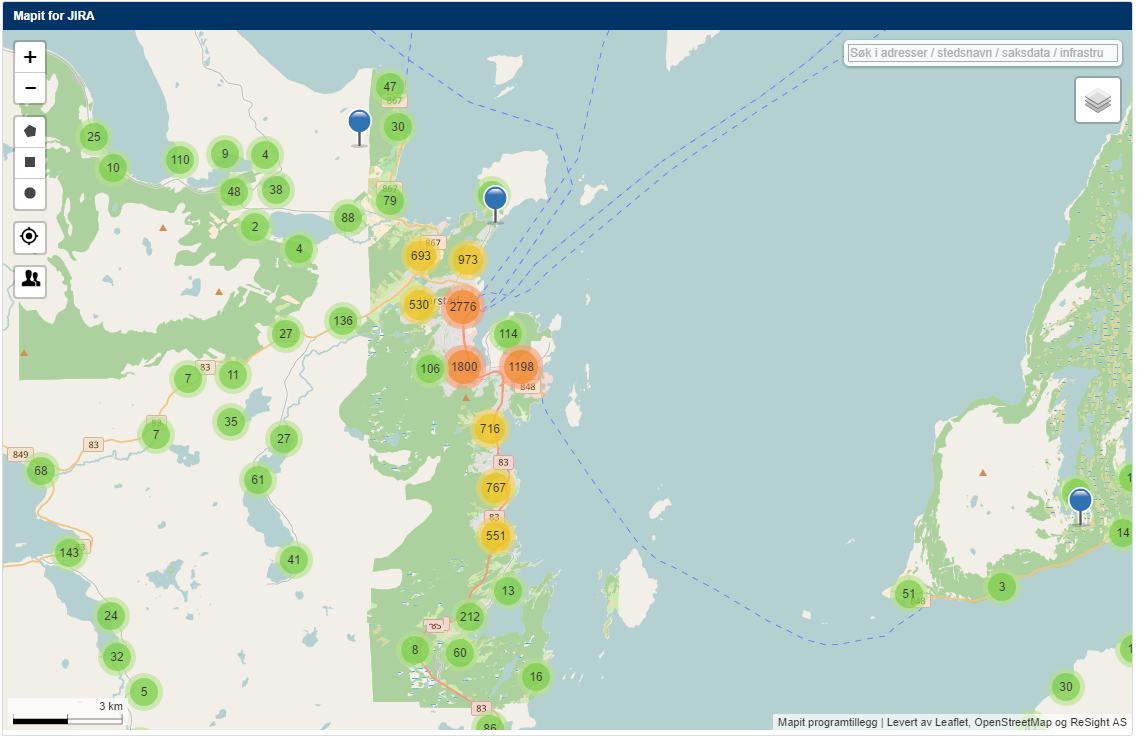The width and height of the screenshot is (1137, 739).
Task: Click the zoom out minus button
Action: tap(30, 88)
